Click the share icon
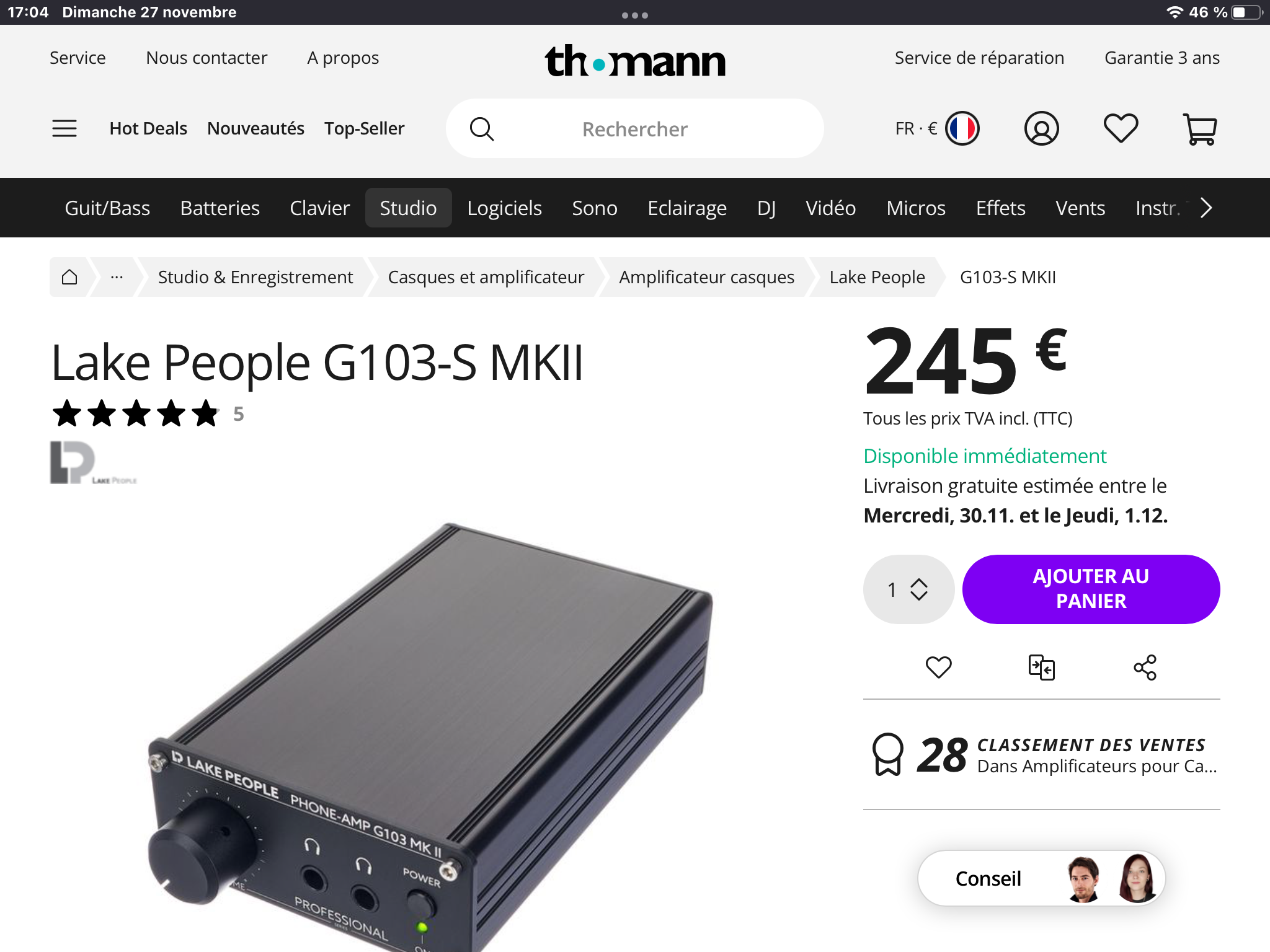This screenshot has width=1270, height=952. pos(1145,668)
